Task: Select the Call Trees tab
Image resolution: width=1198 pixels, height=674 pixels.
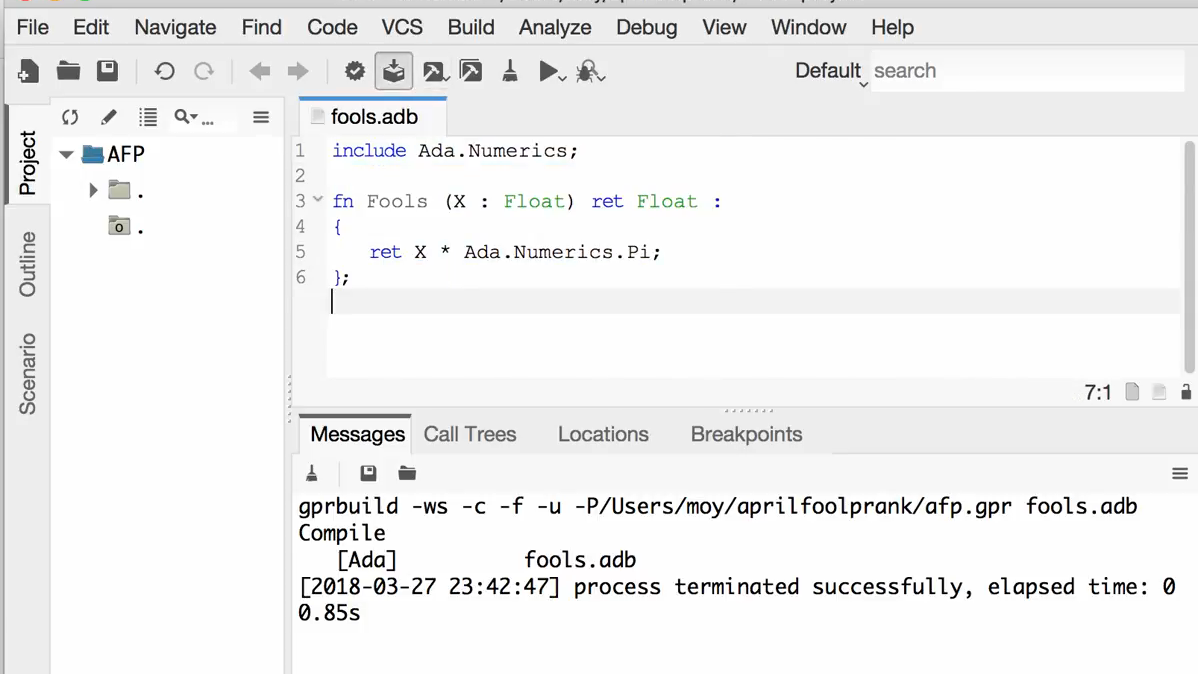Action: pos(470,434)
